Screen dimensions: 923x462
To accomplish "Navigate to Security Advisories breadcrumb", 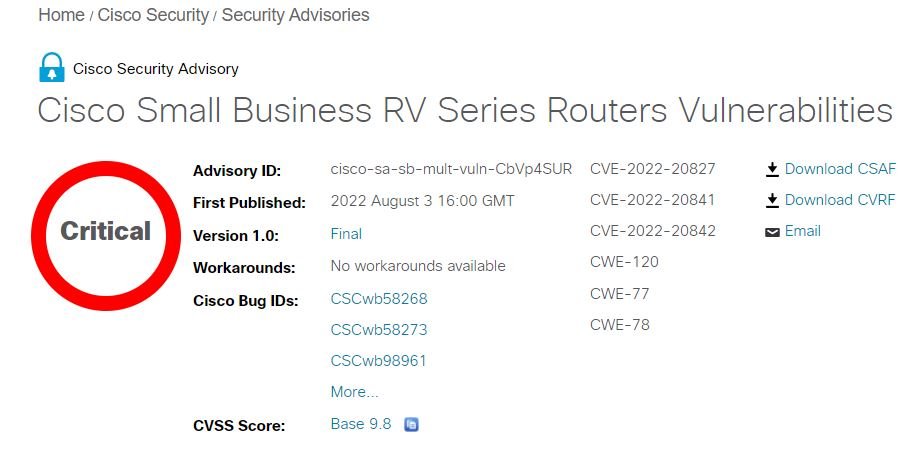I will 295,15.
